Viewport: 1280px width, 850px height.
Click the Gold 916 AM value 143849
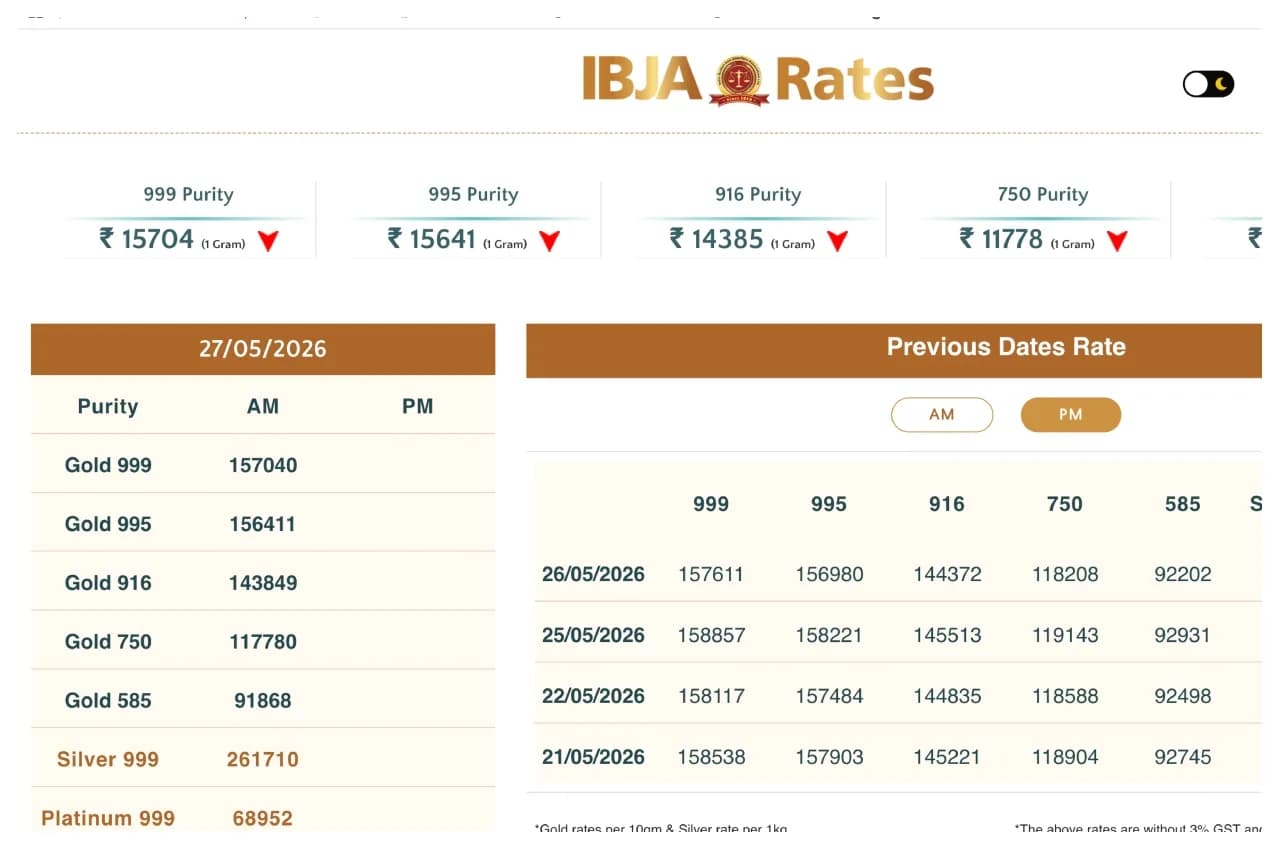(x=263, y=583)
